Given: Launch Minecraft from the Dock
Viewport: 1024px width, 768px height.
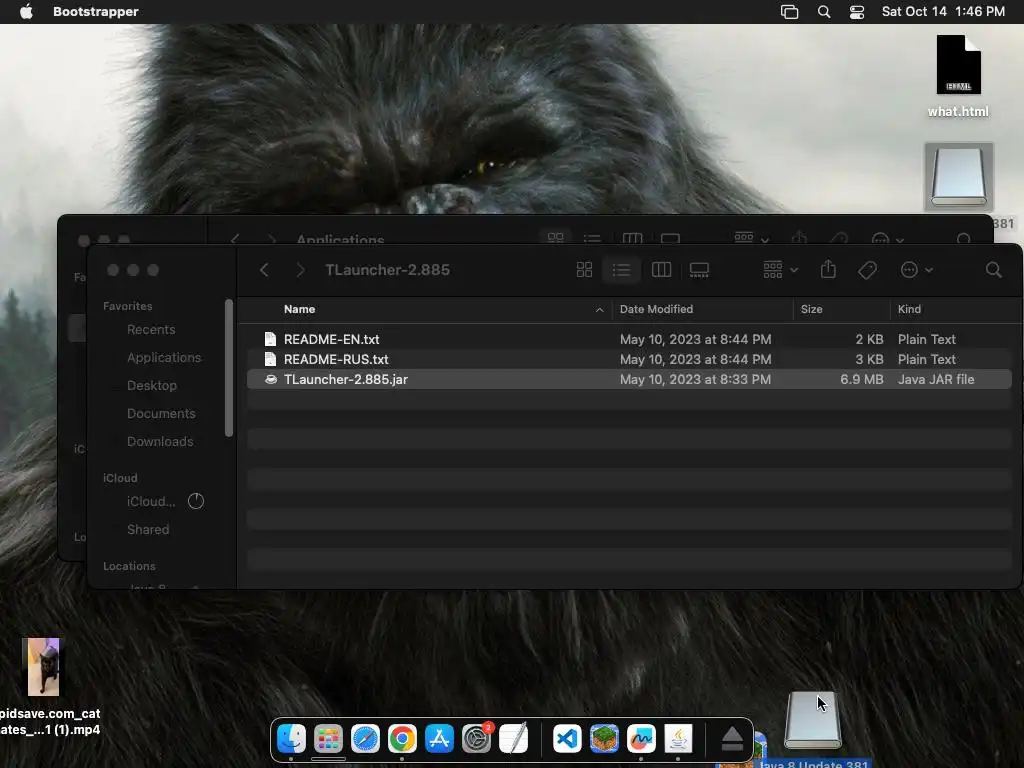Looking at the screenshot, I should (604, 739).
